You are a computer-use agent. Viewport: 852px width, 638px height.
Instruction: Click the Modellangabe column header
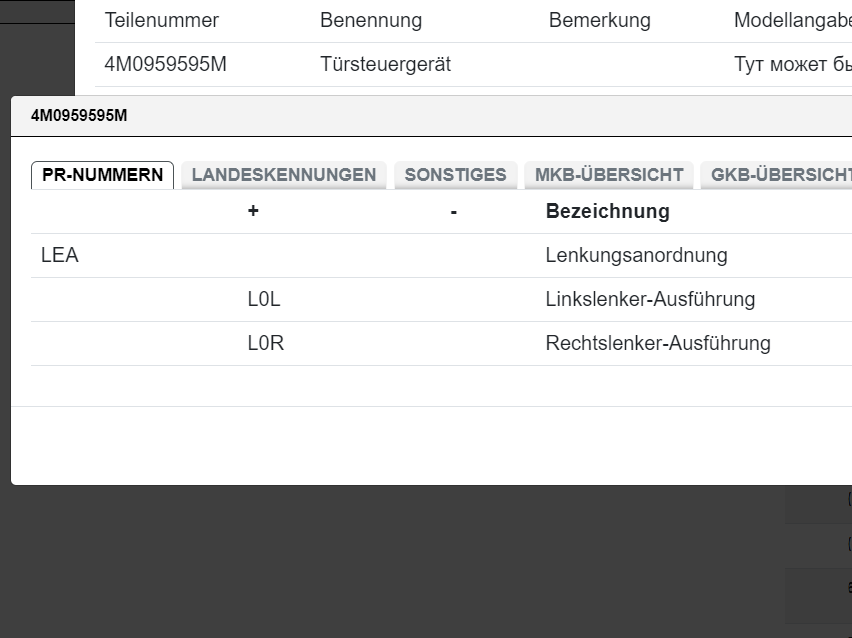click(792, 21)
